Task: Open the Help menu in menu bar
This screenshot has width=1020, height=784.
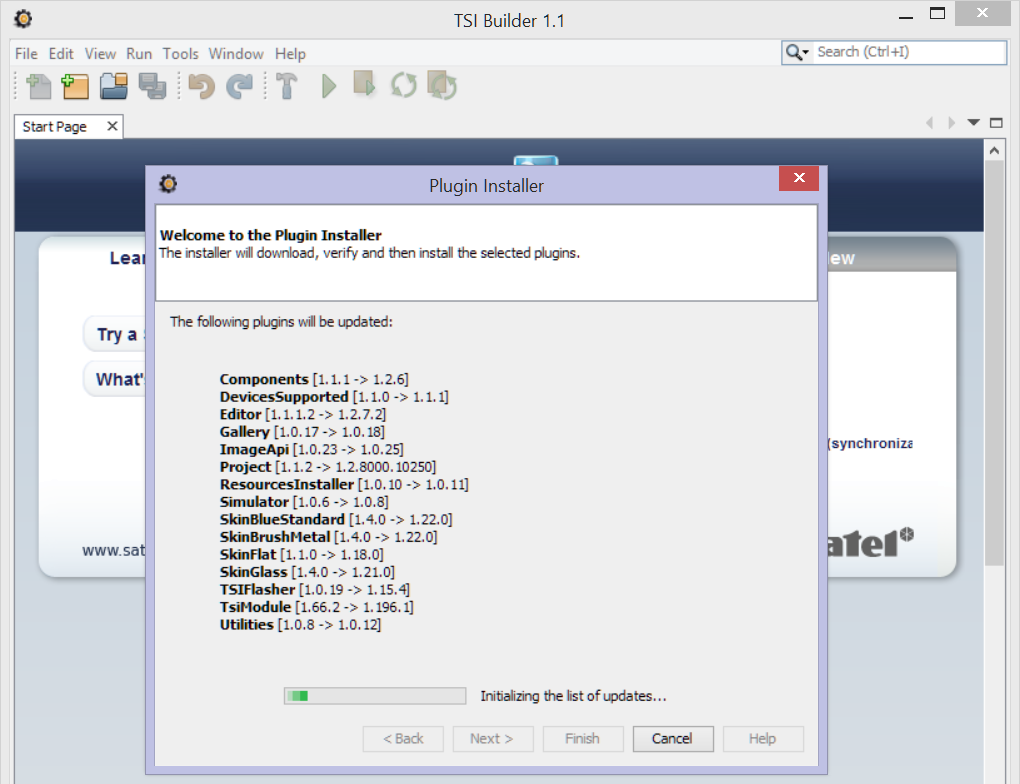Action: pos(290,54)
